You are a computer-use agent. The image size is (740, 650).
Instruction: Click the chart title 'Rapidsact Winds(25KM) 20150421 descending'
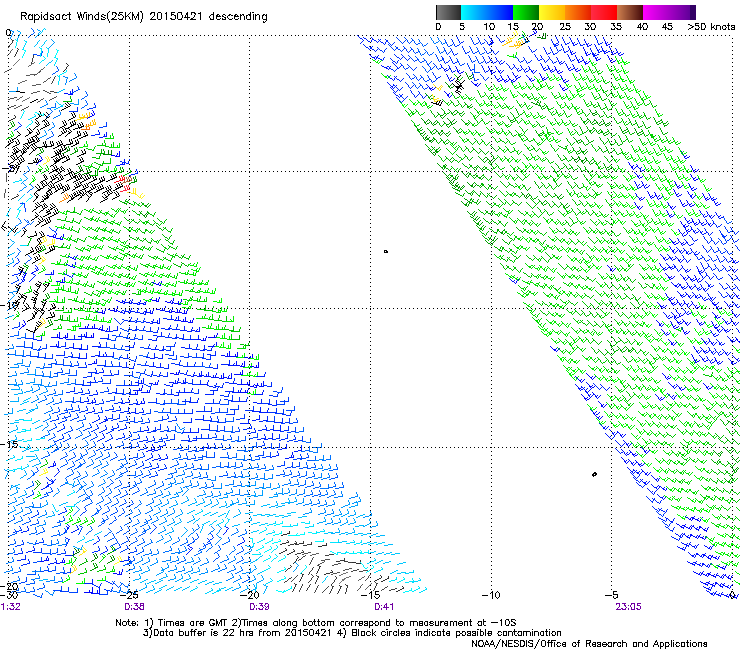[x=143, y=17]
